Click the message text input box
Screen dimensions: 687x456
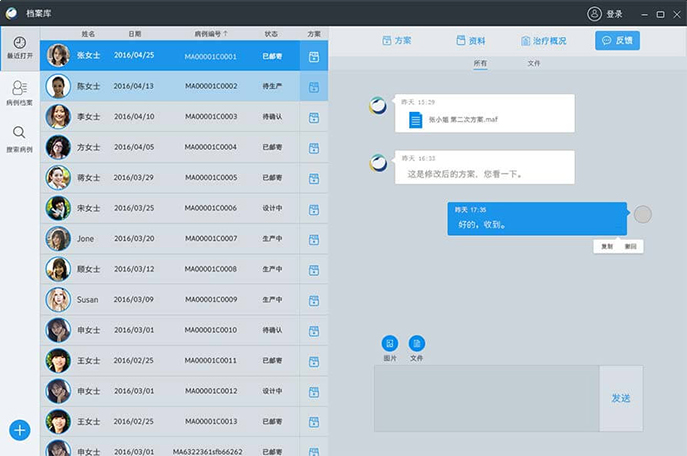pyautogui.click(x=486, y=398)
